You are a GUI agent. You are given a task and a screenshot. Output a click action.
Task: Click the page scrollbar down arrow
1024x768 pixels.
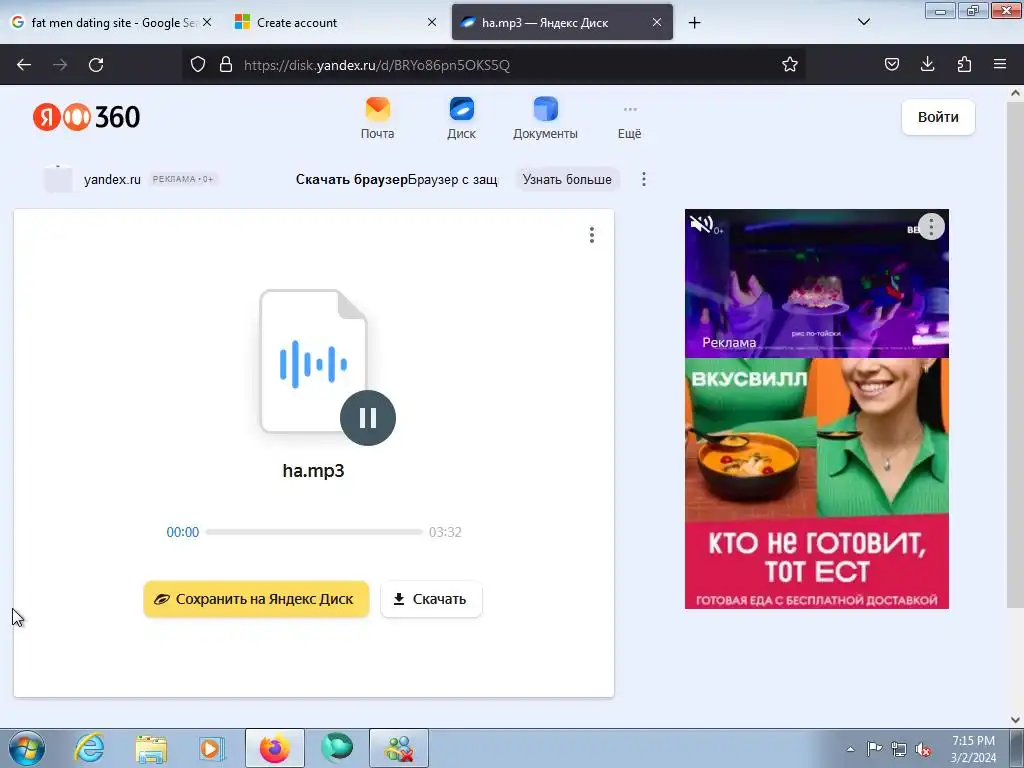[1015, 720]
